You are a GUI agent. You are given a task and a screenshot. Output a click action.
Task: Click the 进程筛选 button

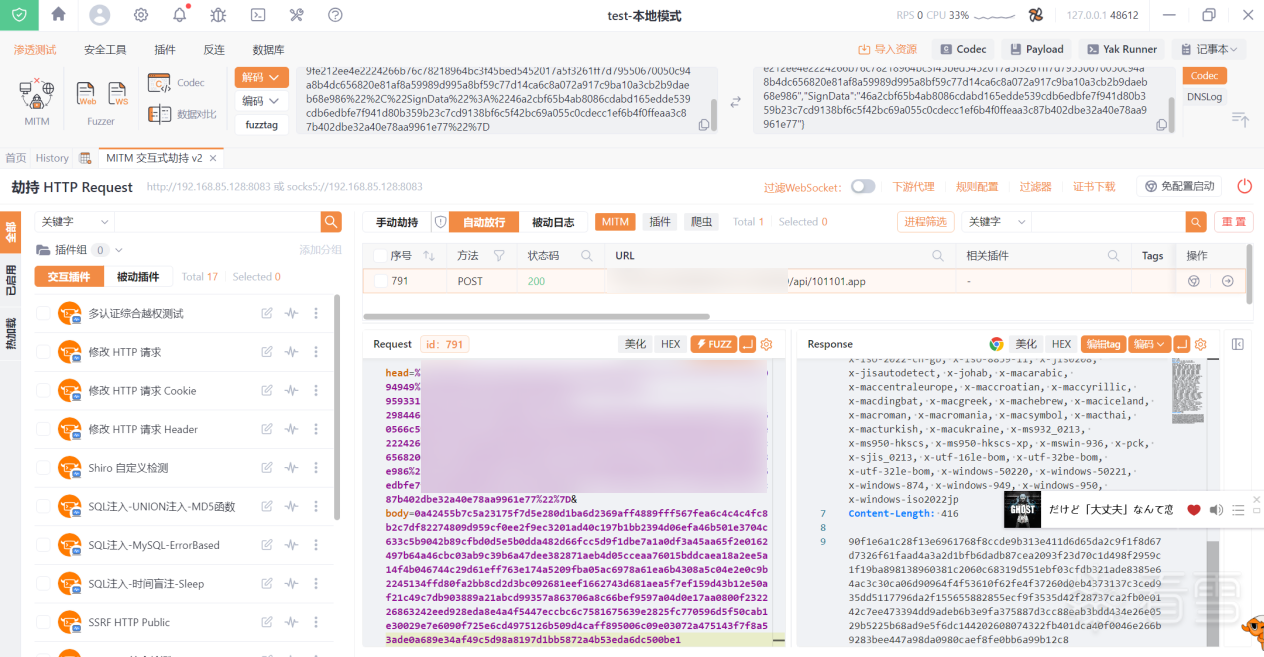tap(924, 221)
